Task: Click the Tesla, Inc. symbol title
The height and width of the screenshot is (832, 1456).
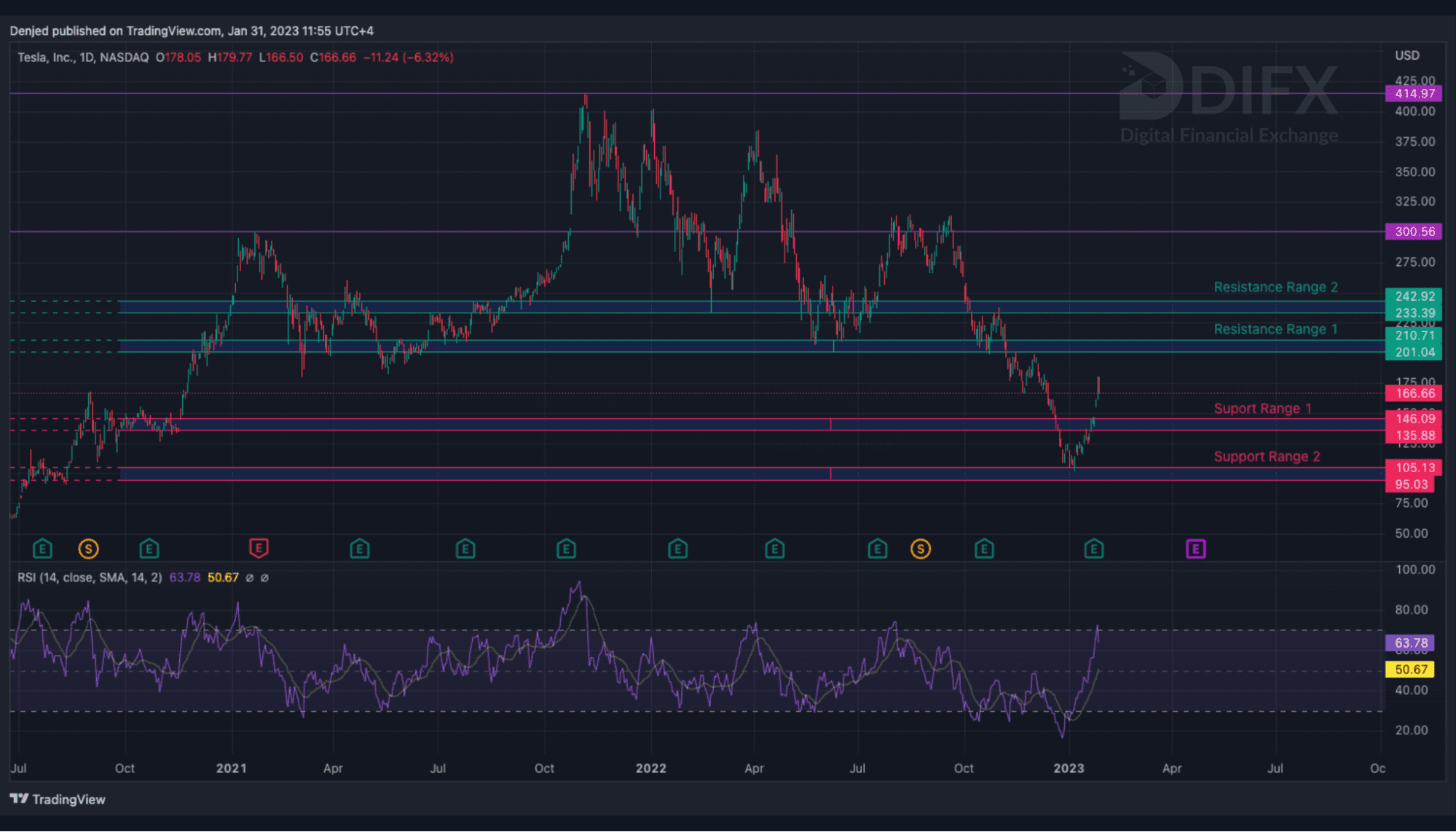Action: (47, 58)
